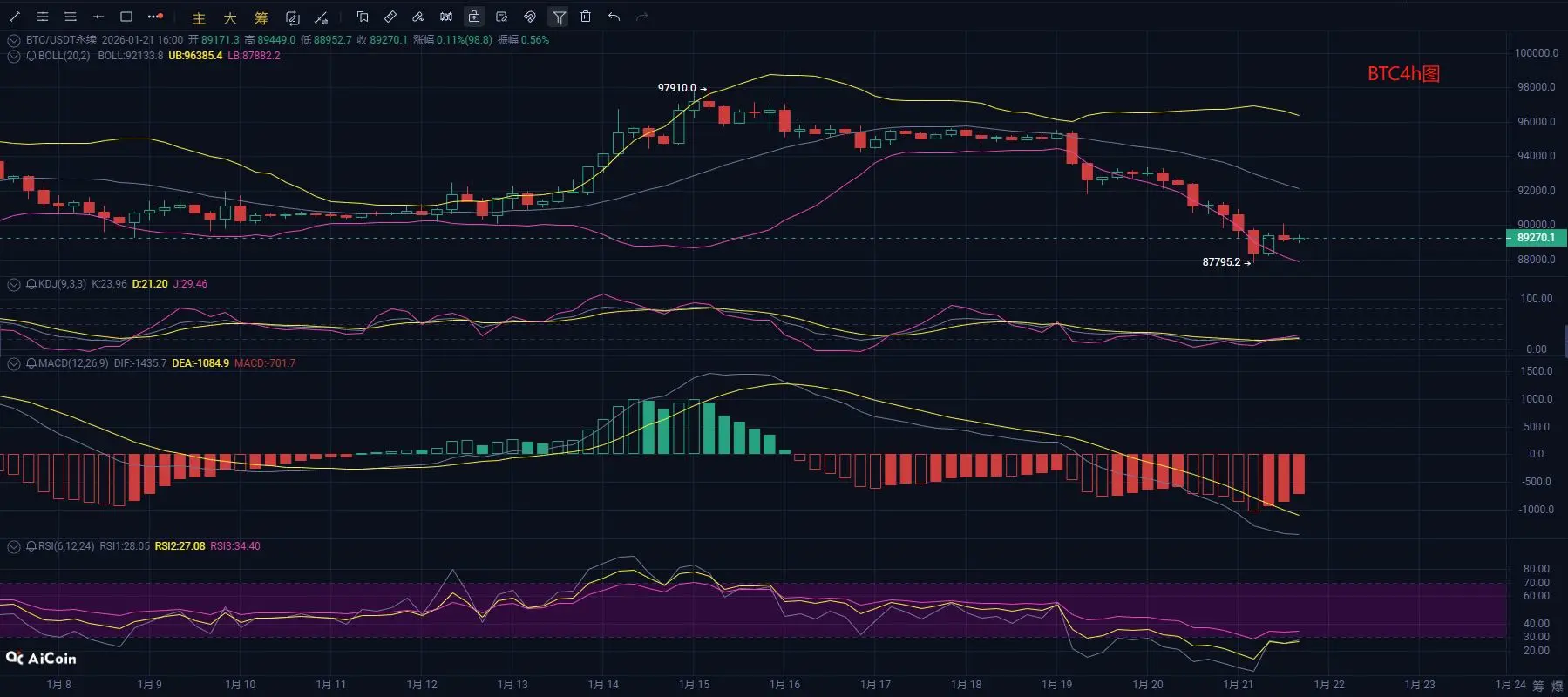Select the ruler measurement tool
Image resolution: width=1568 pixels, height=697 pixels.
point(390,17)
